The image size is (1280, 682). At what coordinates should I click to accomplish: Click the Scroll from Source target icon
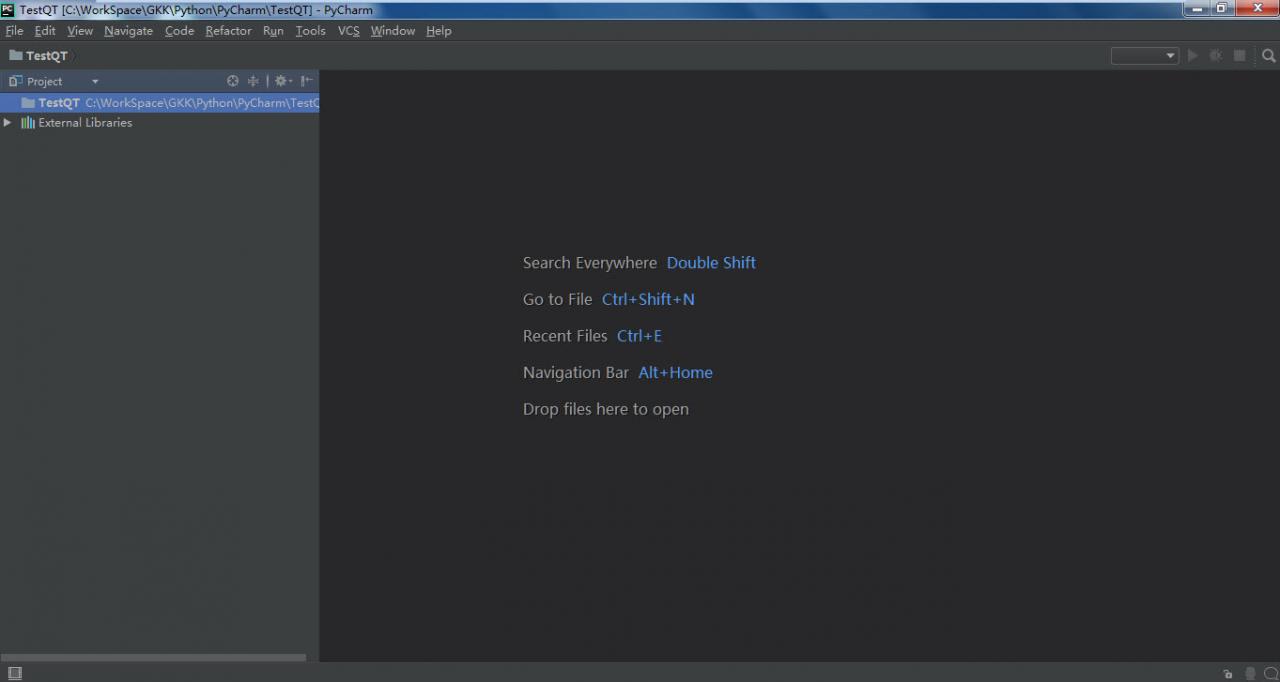click(233, 81)
